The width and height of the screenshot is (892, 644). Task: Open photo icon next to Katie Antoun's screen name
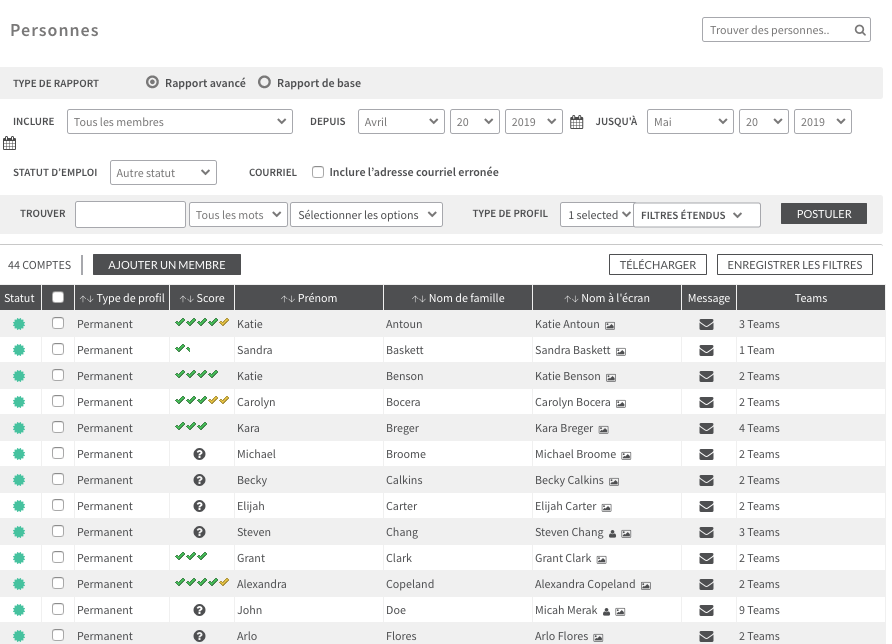click(610, 325)
